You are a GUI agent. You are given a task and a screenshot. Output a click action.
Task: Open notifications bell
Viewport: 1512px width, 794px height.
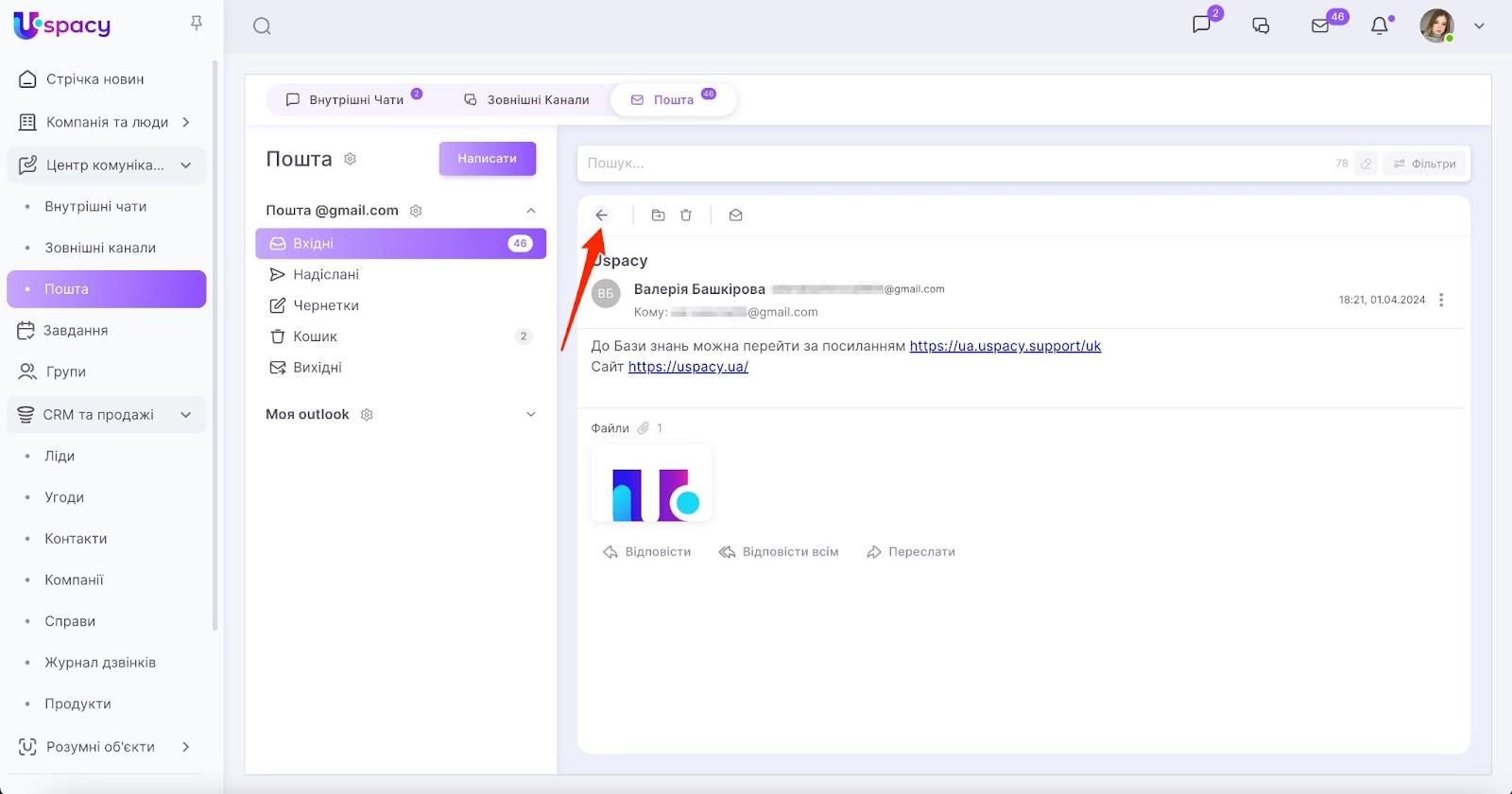click(1380, 26)
